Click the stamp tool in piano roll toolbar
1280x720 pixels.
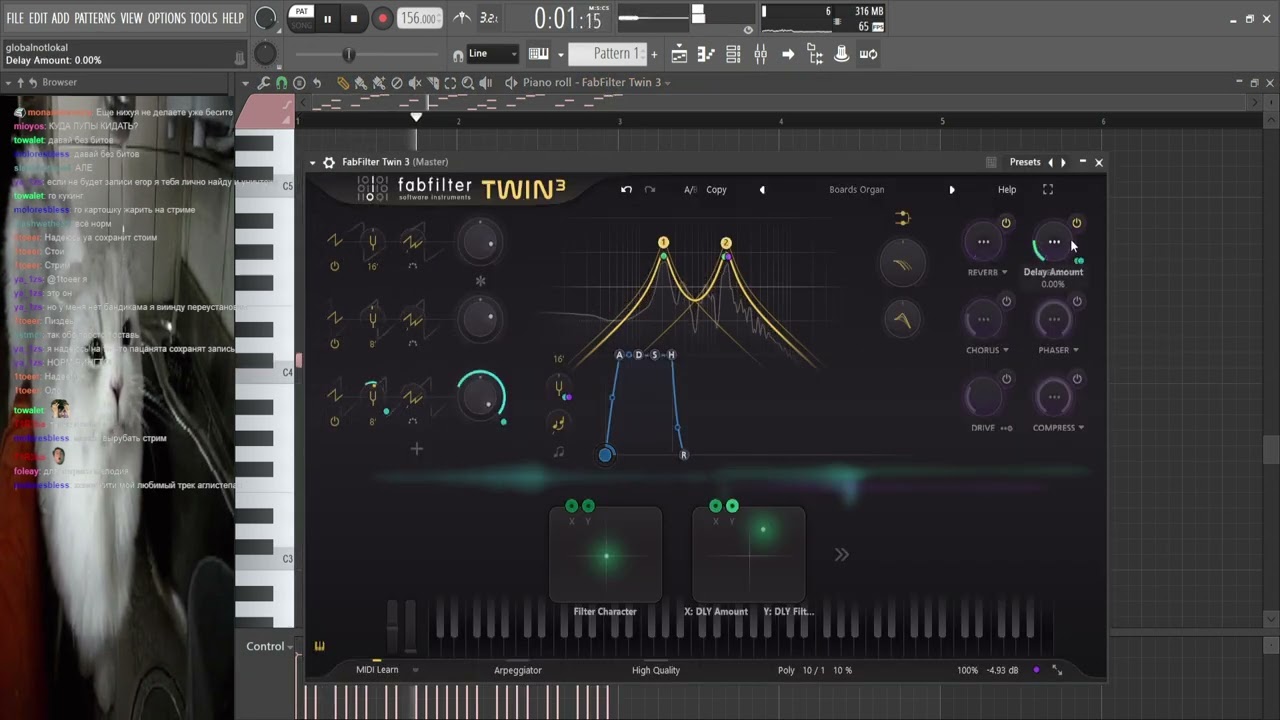coord(299,83)
